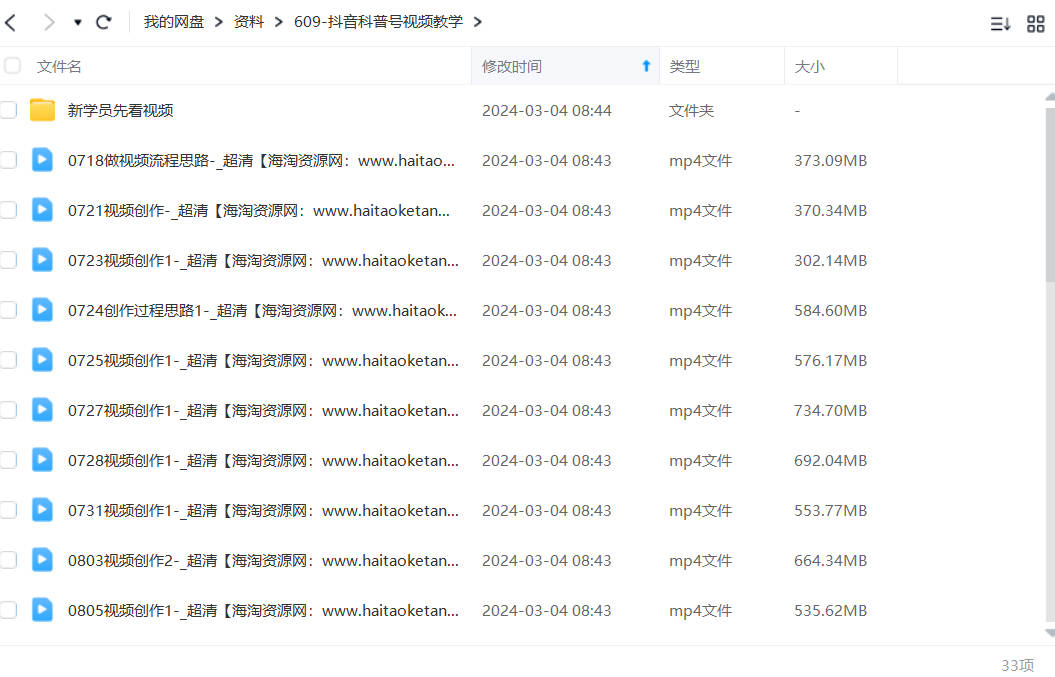Sort by 类型 column
This screenshot has width=1055, height=677.
684,67
